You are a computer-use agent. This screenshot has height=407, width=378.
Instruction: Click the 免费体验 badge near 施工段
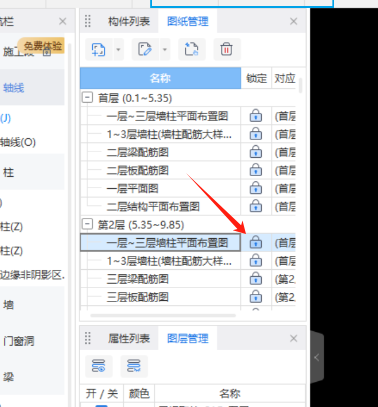42,46
